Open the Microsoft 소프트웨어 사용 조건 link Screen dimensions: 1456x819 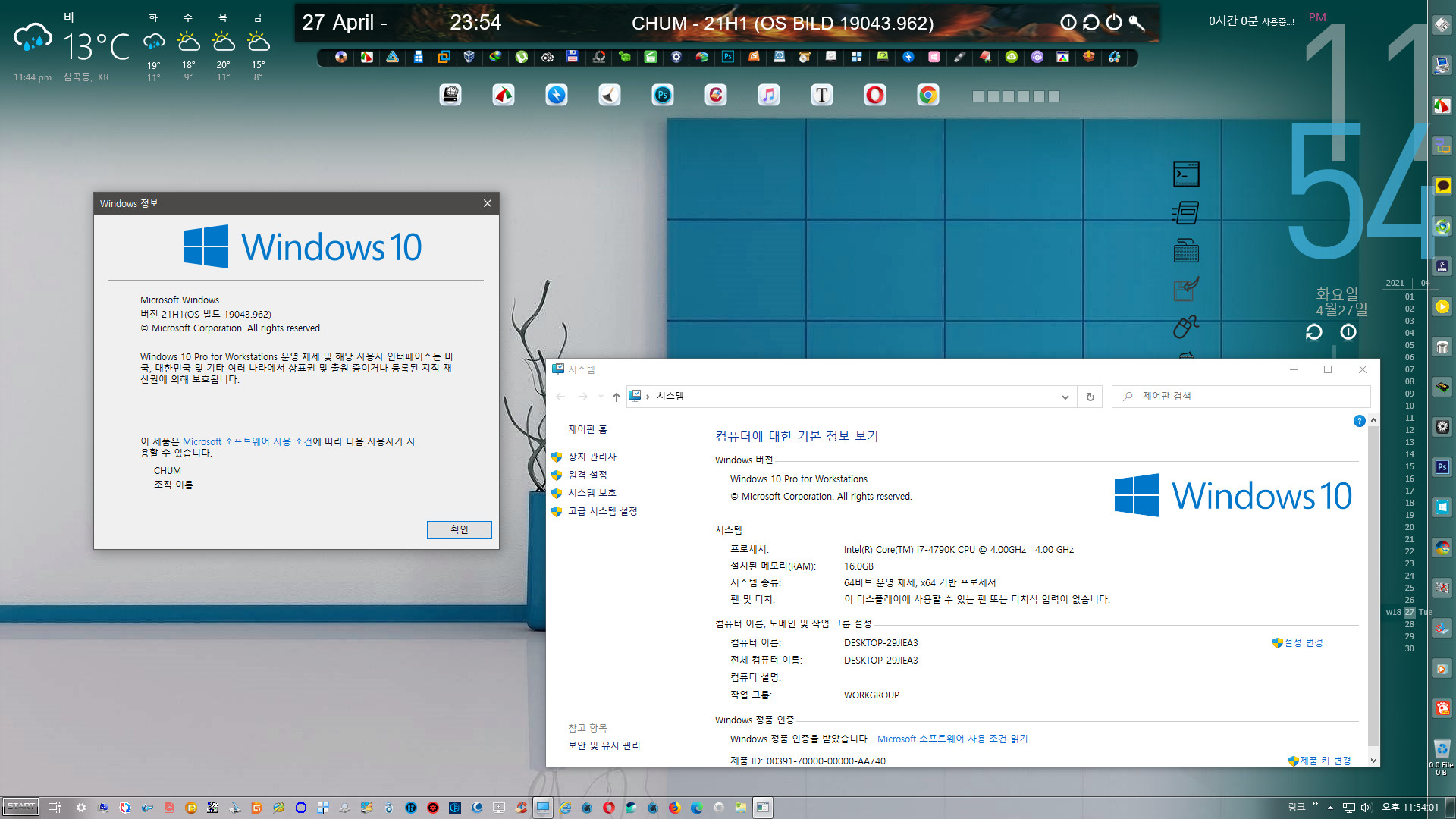click(x=247, y=441)
